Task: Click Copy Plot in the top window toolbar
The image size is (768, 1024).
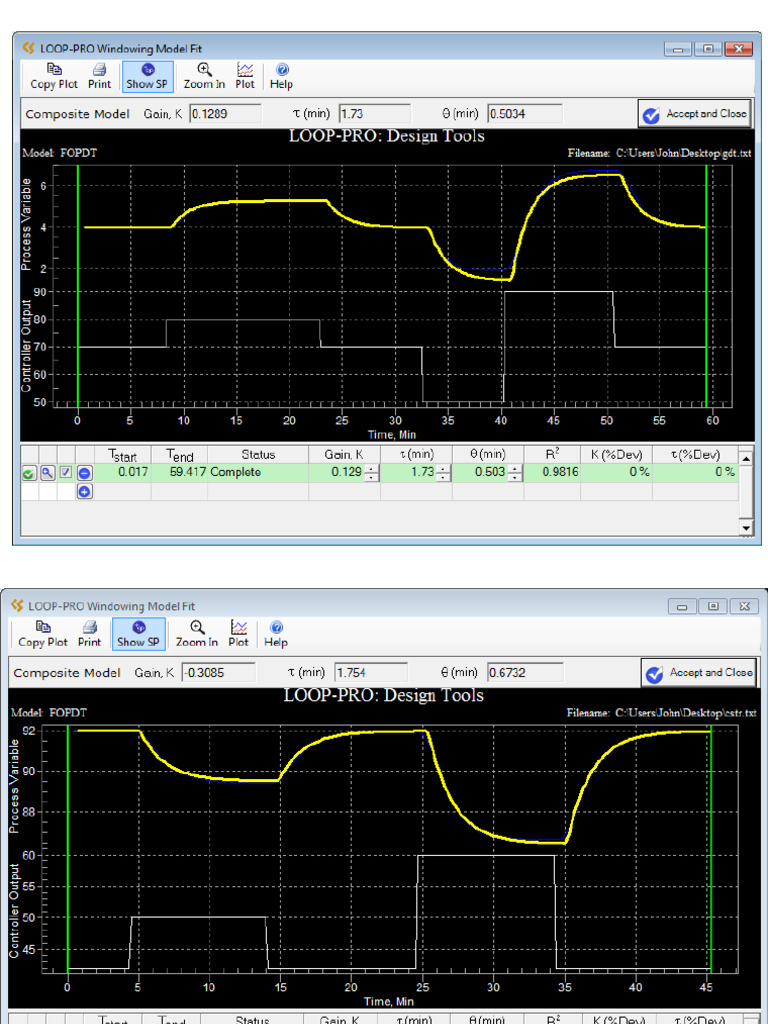Action: [53, 76]
